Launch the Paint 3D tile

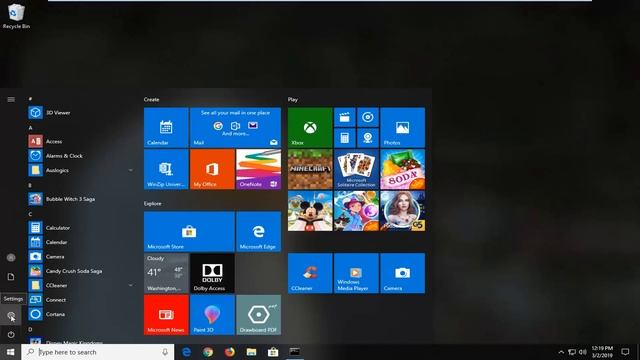click(212, 315)
